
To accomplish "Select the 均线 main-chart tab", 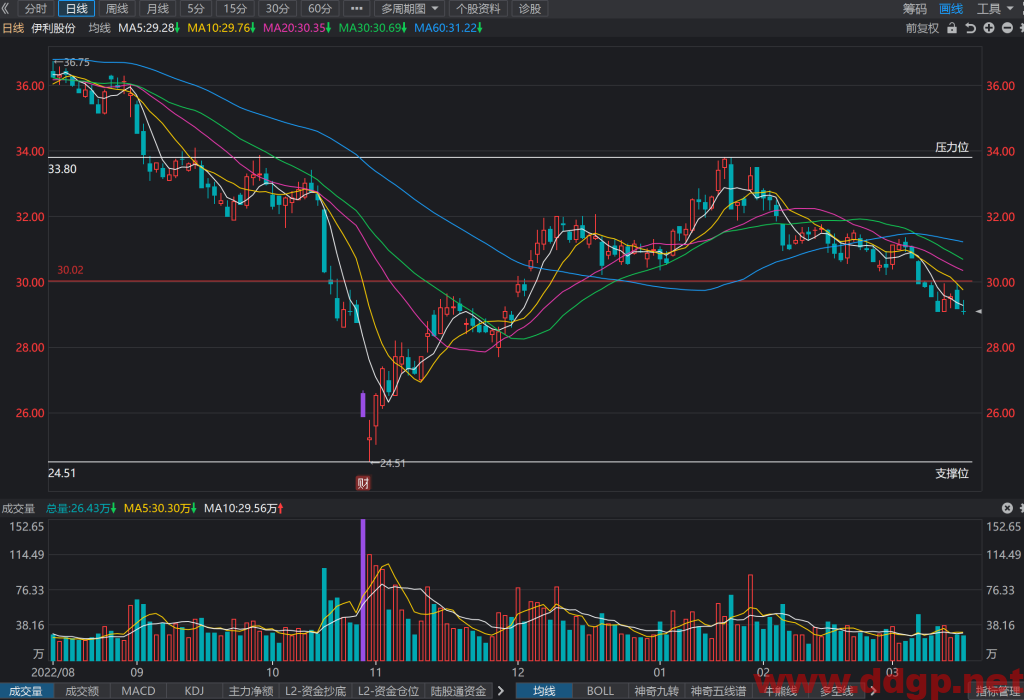I will (544, 691).
